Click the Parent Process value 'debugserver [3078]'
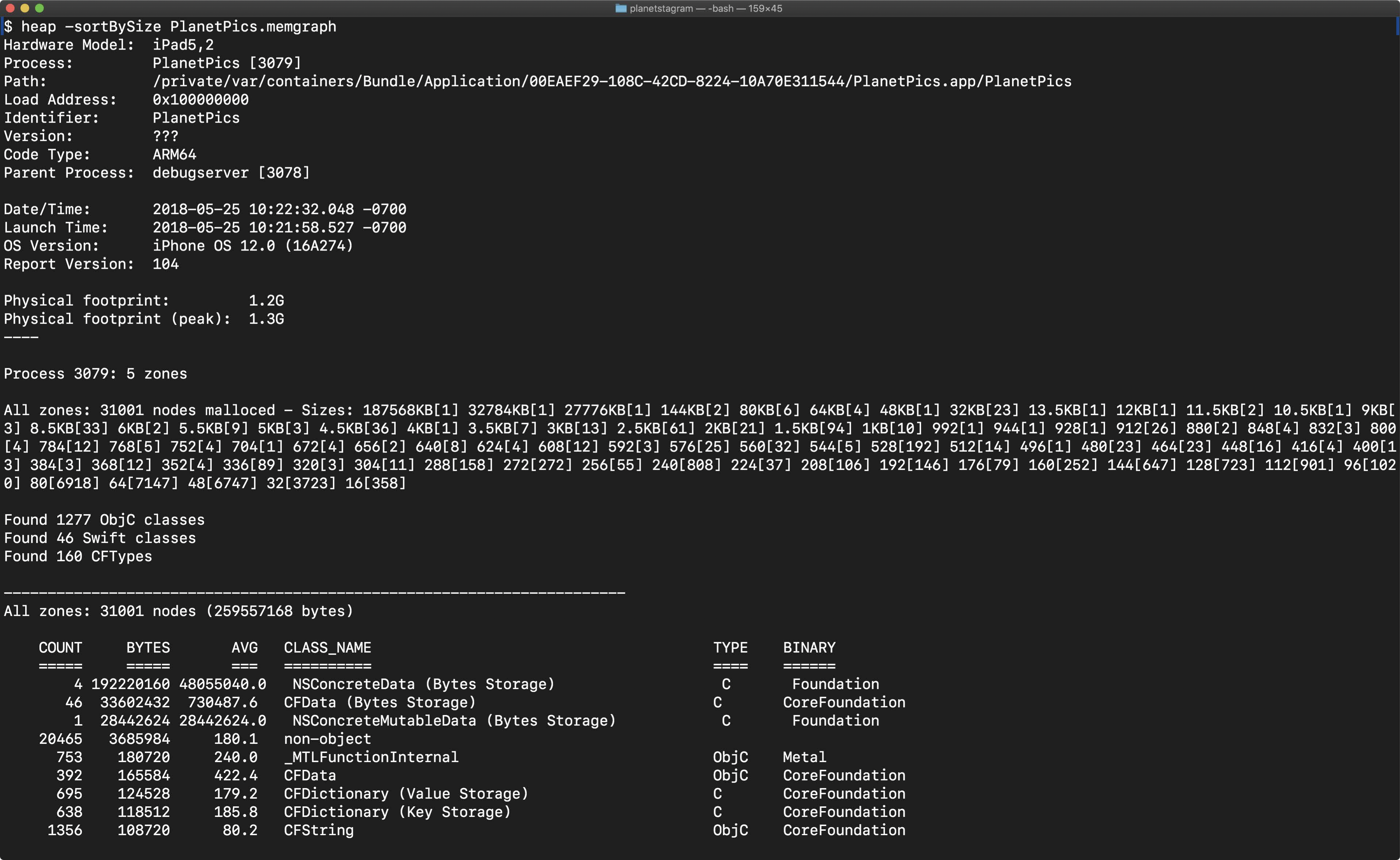Viewport: 1400px width, 860px height. tap(231, 172)
